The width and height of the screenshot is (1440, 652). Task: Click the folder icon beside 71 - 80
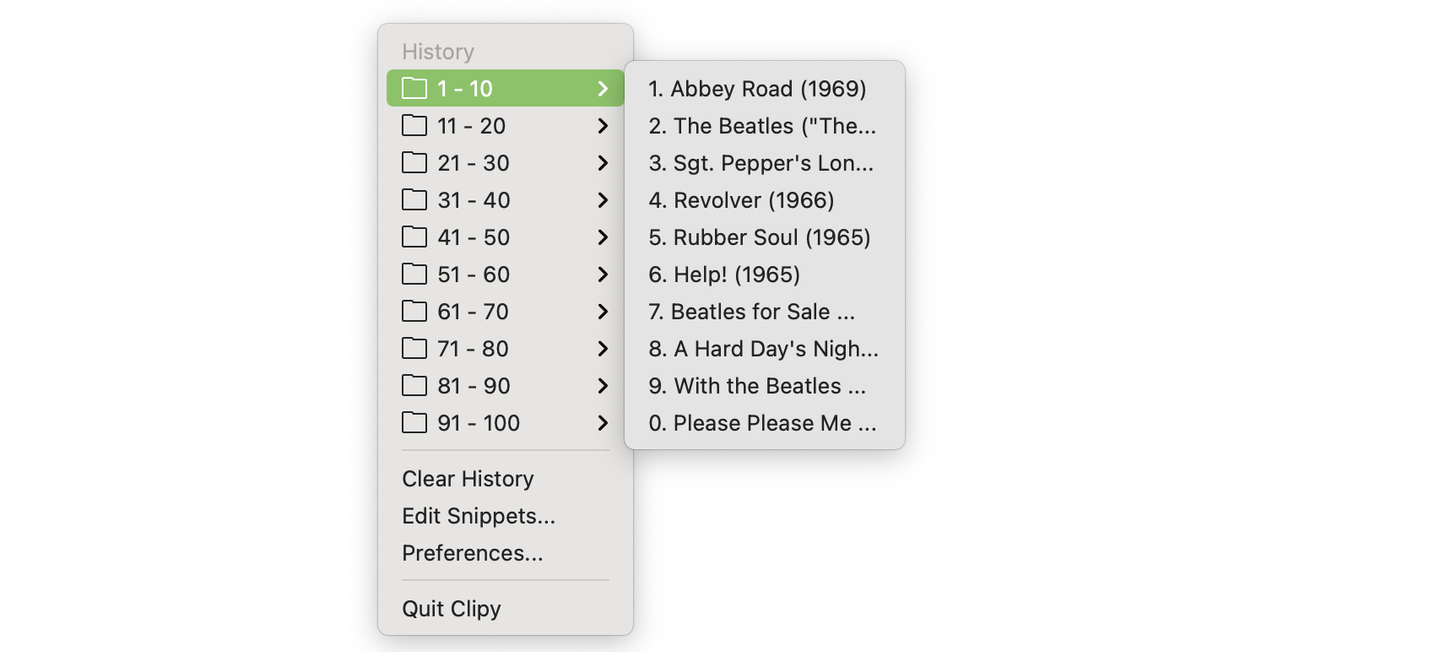click(414, 348)
